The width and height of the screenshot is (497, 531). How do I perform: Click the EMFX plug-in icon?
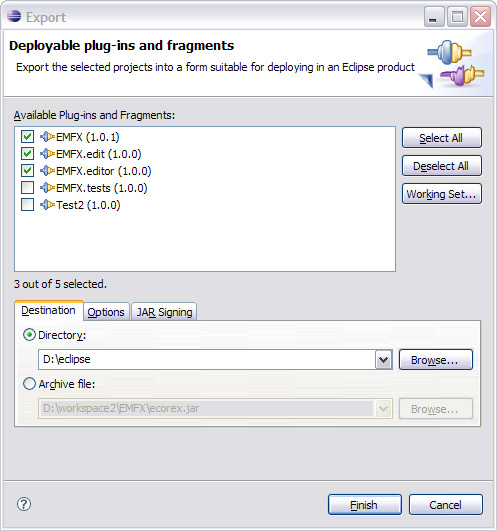pyautogui.click(x=47, y=137)
